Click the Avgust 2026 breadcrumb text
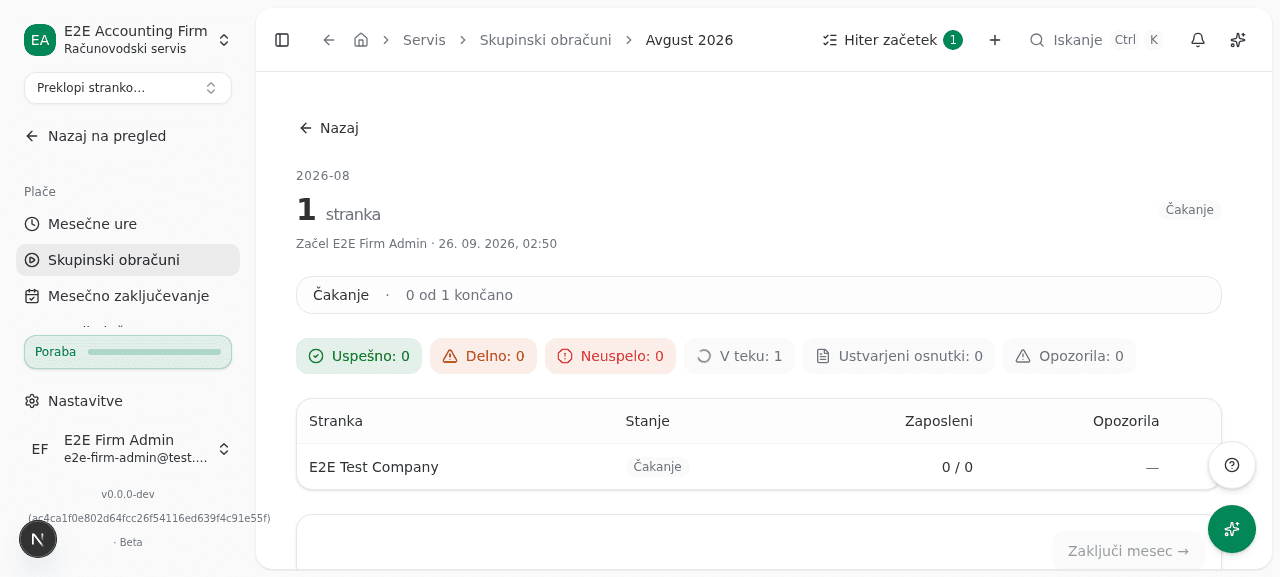The width and height of the screenshot is (1280, 577). point(689,40)
